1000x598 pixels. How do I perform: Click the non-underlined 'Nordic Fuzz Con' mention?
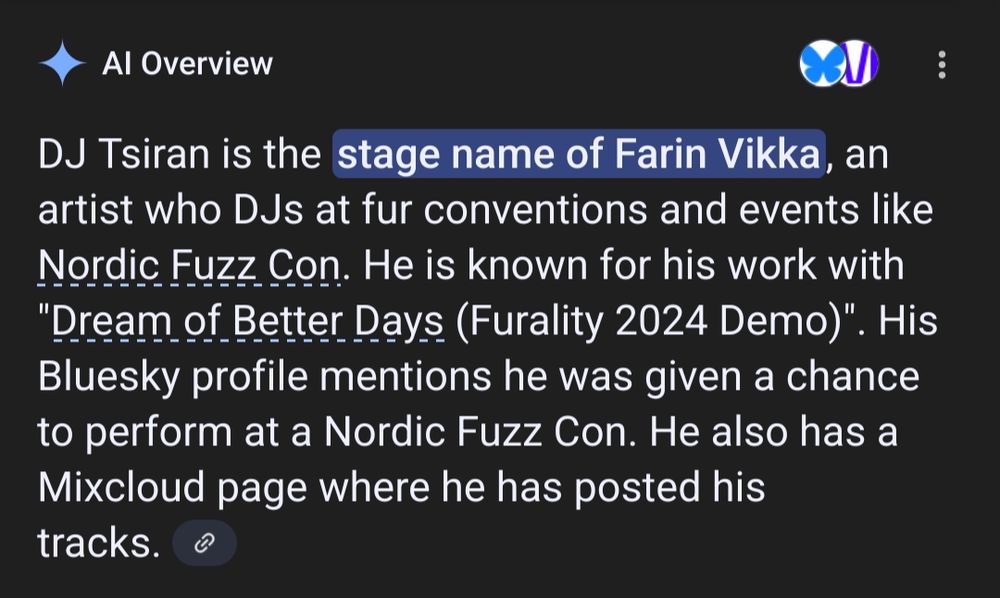pos(480,432)
